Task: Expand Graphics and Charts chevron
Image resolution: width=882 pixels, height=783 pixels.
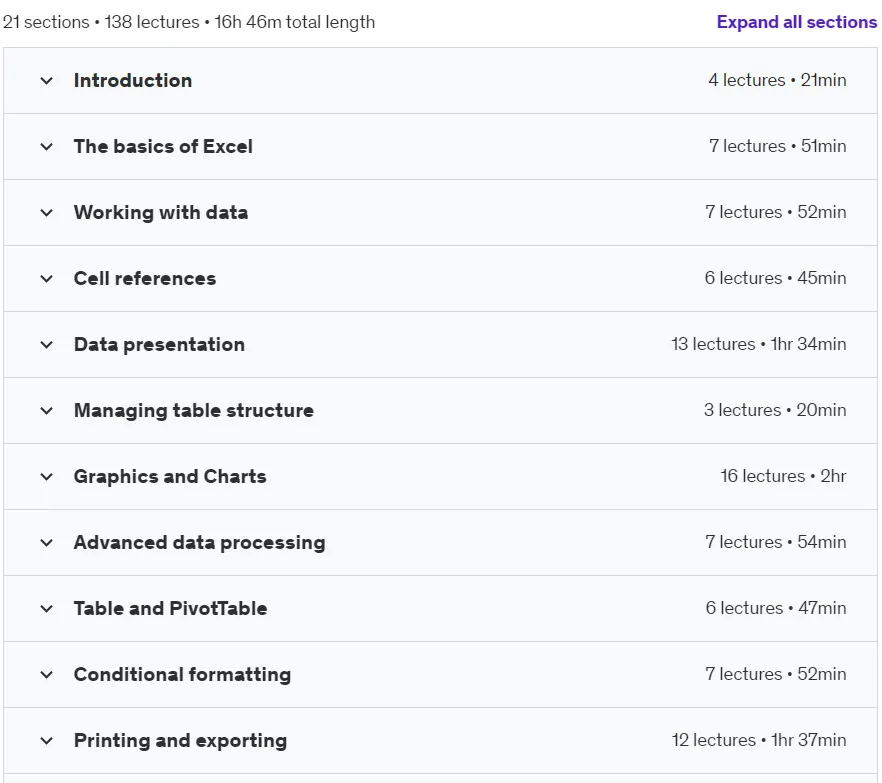Action: click(47, 476)
